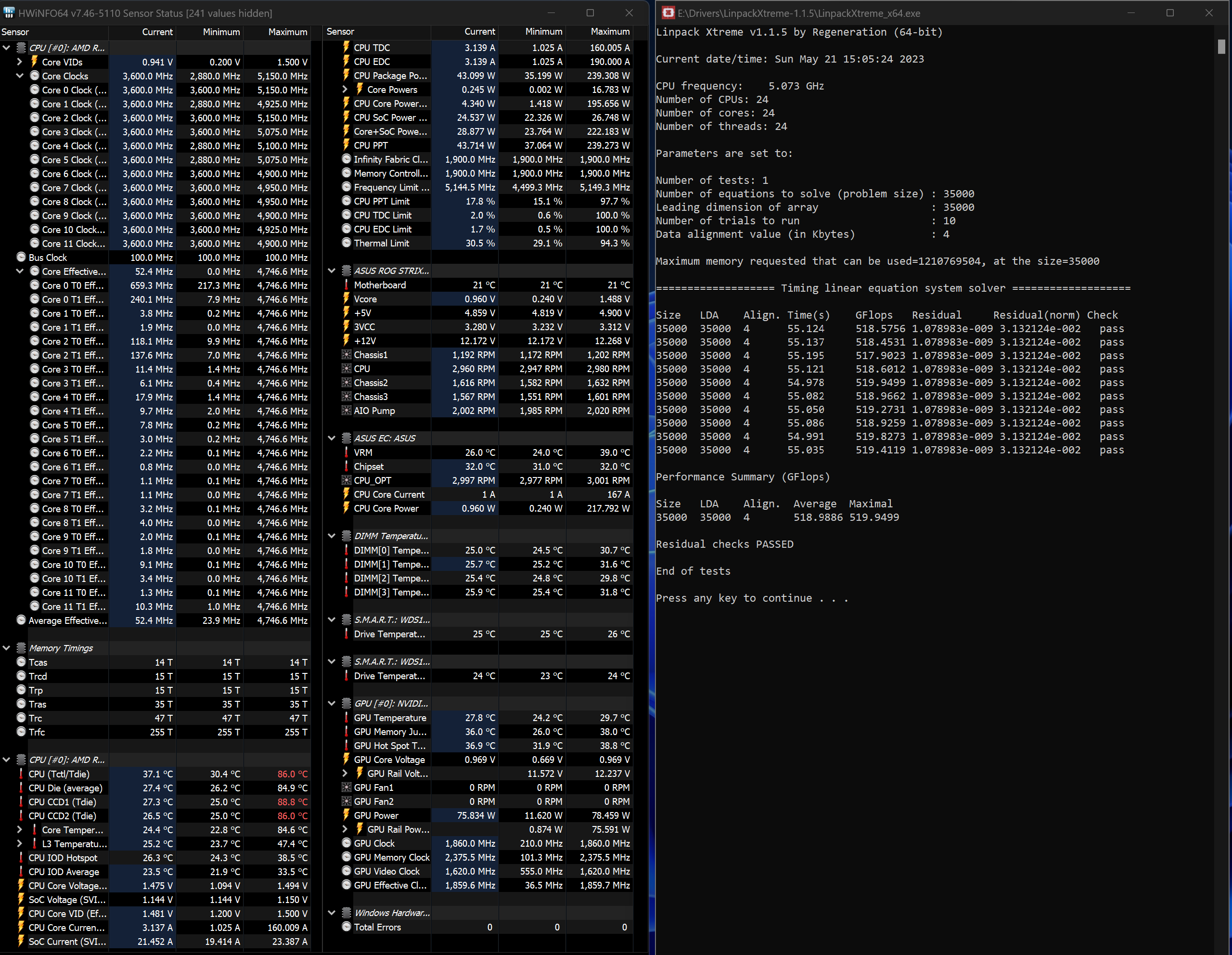Collapse the ASUS ROG STRIX section
The width and height of the screenshot is (1232, 955).
[x=332, y=271]
